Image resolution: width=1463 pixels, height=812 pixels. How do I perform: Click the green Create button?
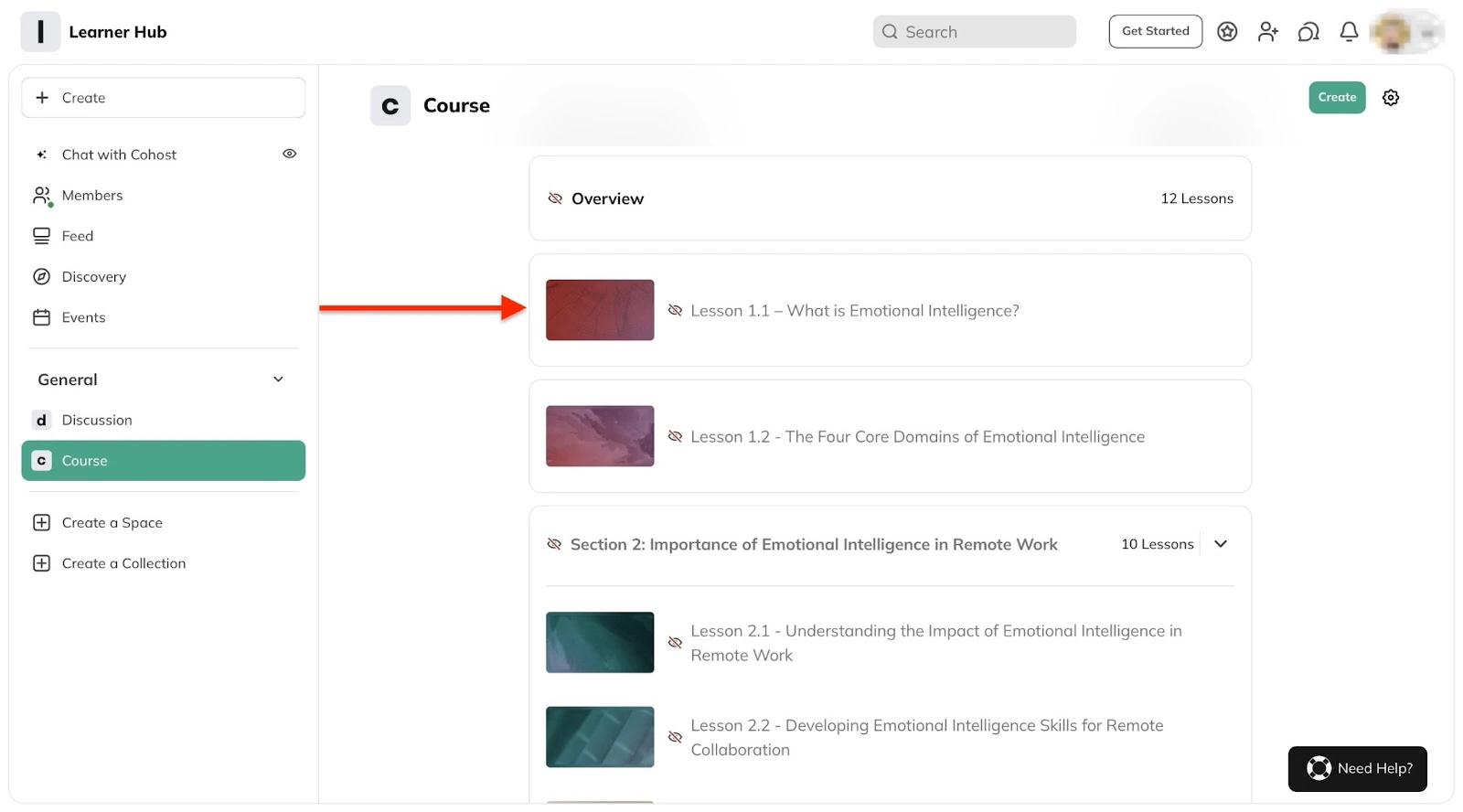point(1337,98)
